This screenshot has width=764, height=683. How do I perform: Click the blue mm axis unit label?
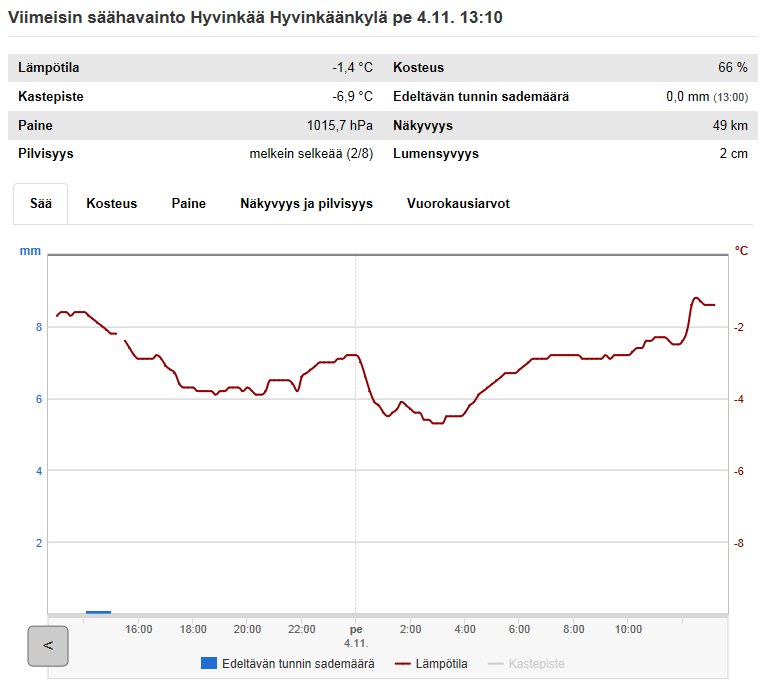(30, 250)
